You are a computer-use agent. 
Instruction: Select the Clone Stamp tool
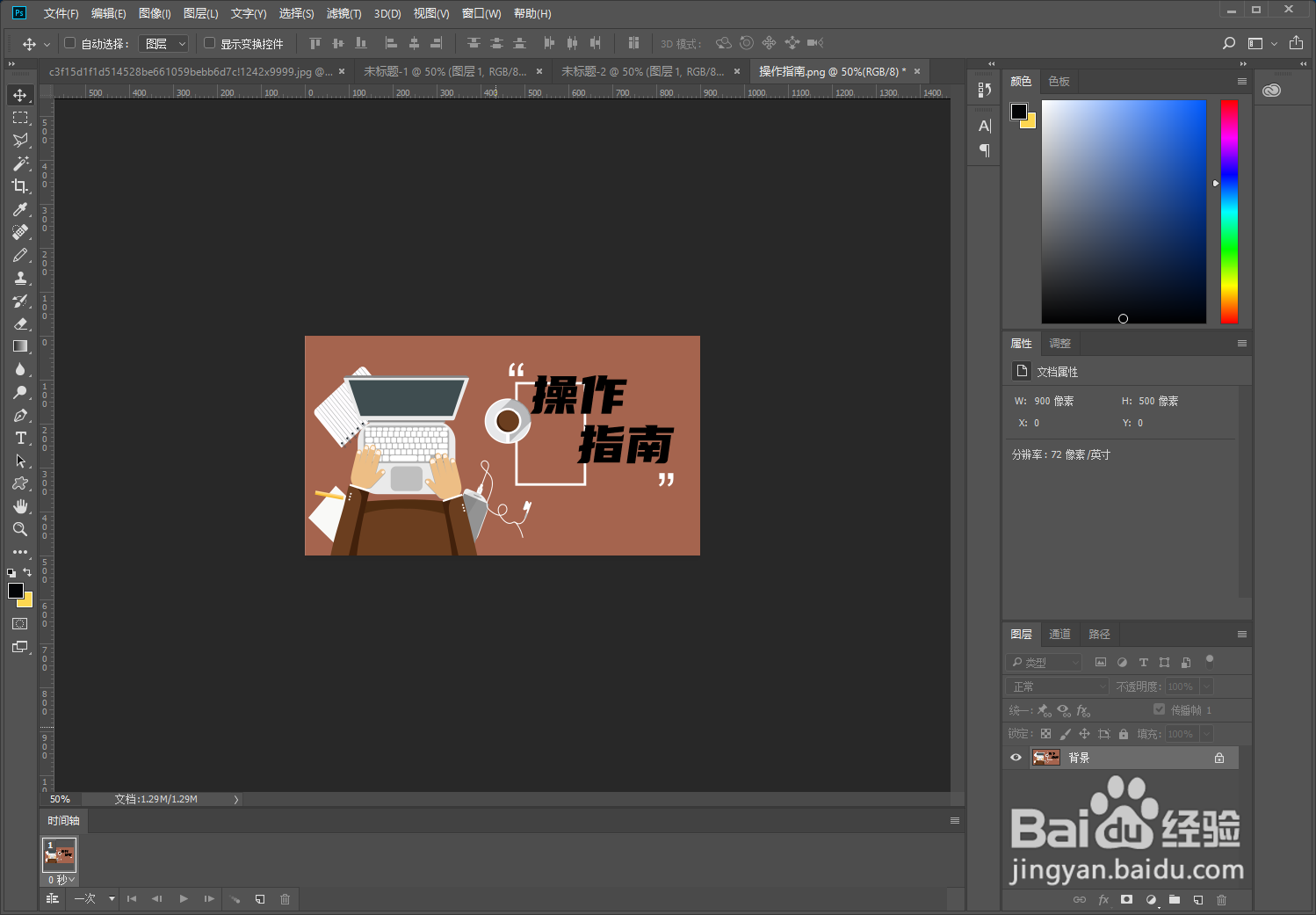coord(20,278)
